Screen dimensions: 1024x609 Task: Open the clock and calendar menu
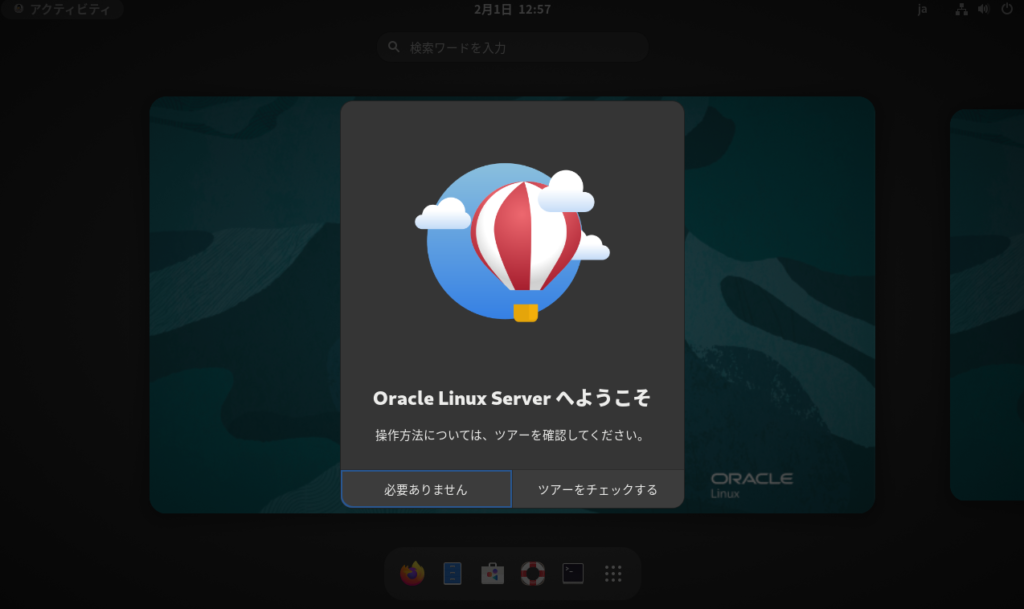(512, 9)
